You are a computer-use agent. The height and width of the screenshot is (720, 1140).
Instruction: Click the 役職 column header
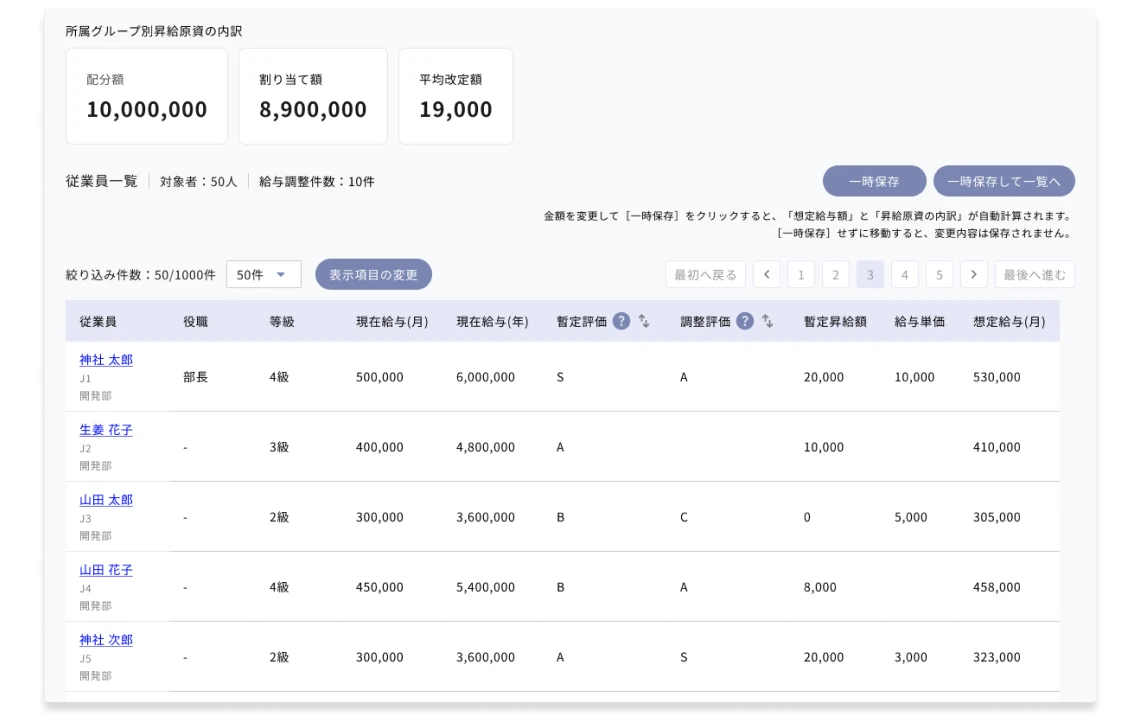click(195, 321)
